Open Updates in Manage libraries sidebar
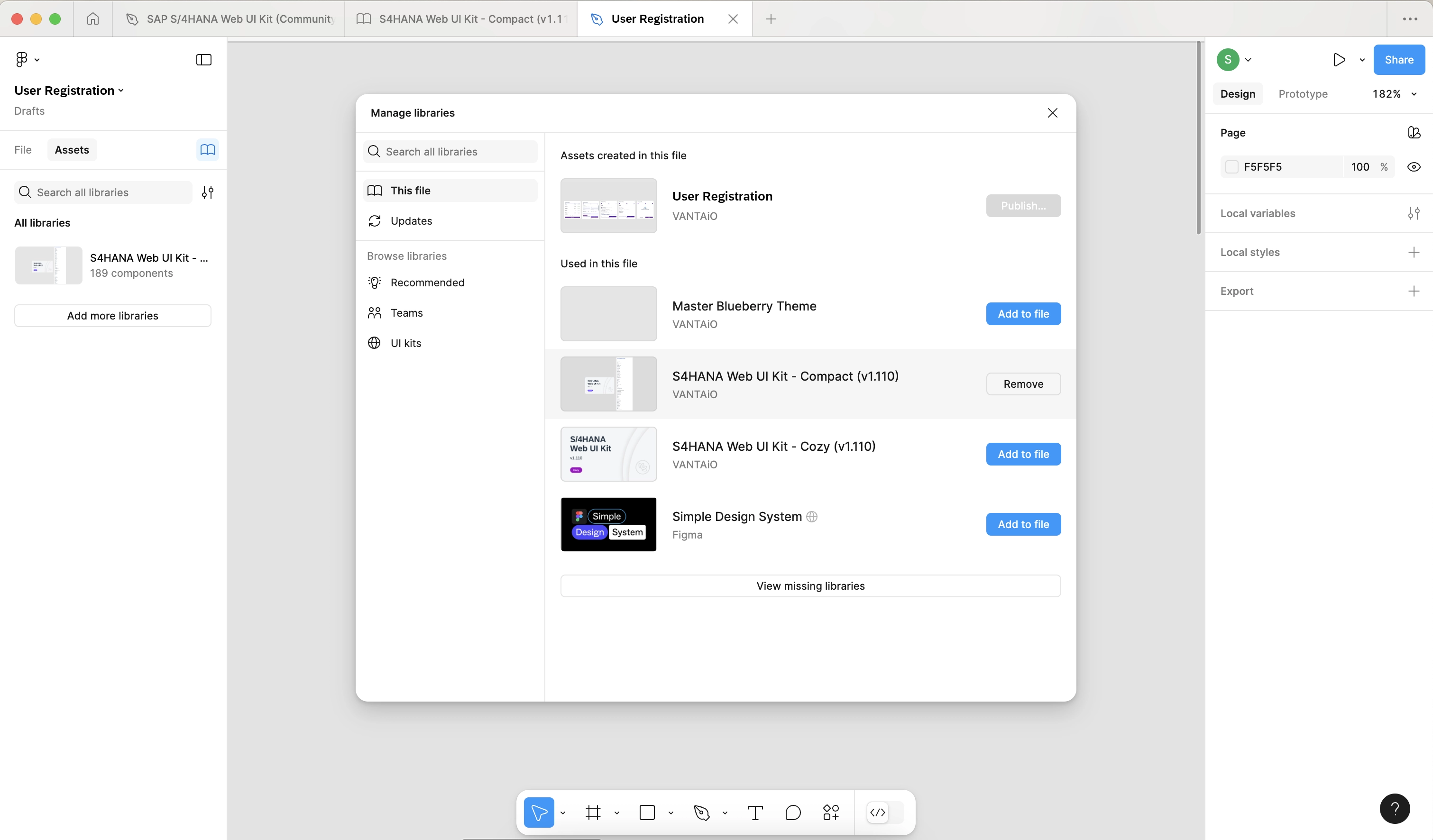The height and width of the screenshot is (840, 1433). (x=411, y=220)
